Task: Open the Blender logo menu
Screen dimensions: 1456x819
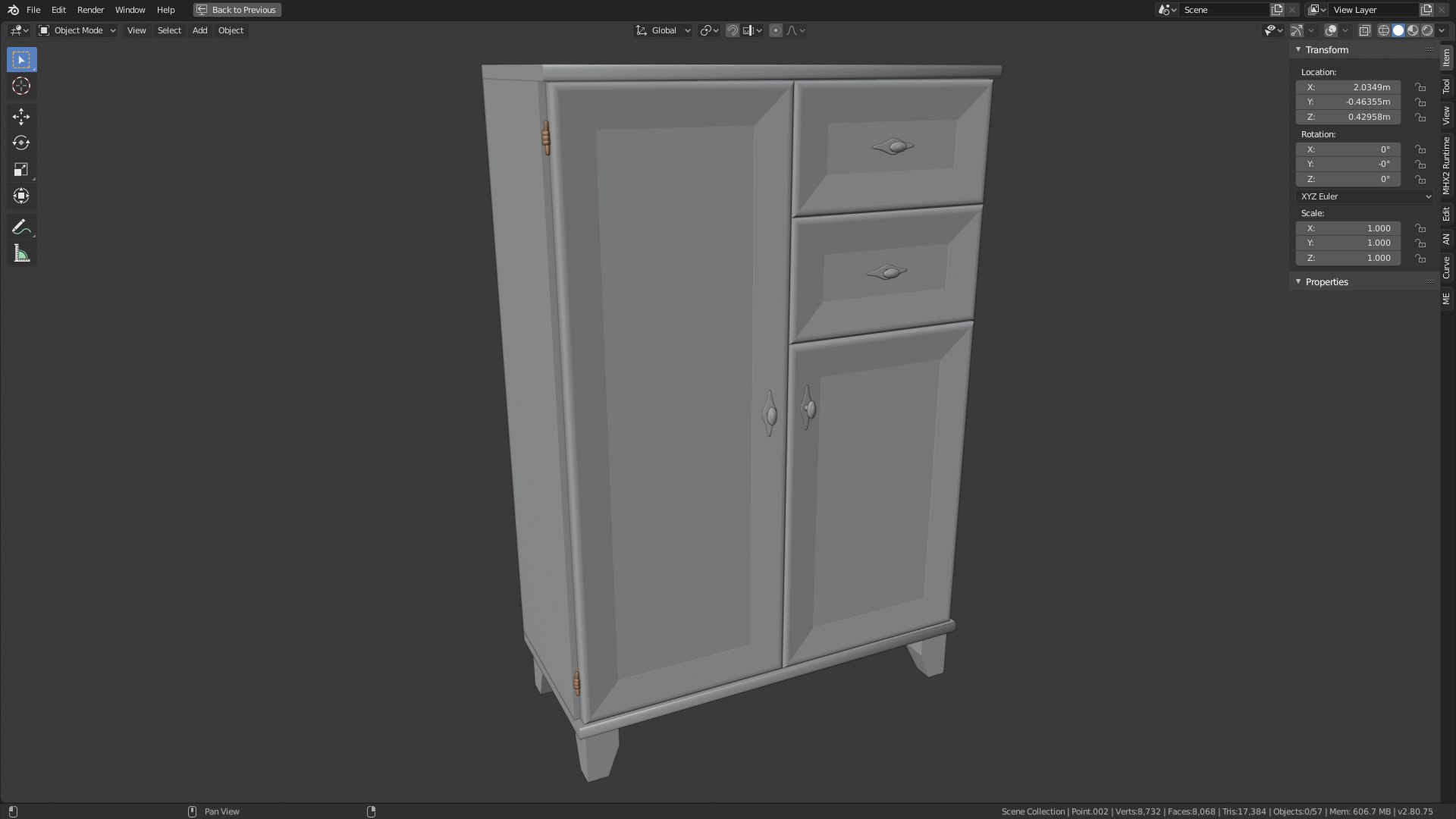Action: (13, 10)
